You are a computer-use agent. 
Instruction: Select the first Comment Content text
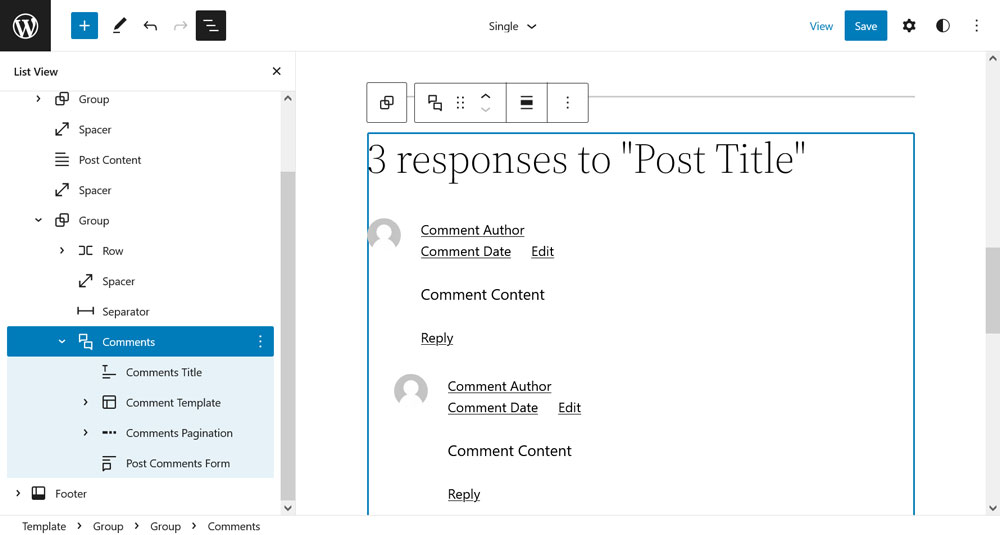tap(483, 295)
